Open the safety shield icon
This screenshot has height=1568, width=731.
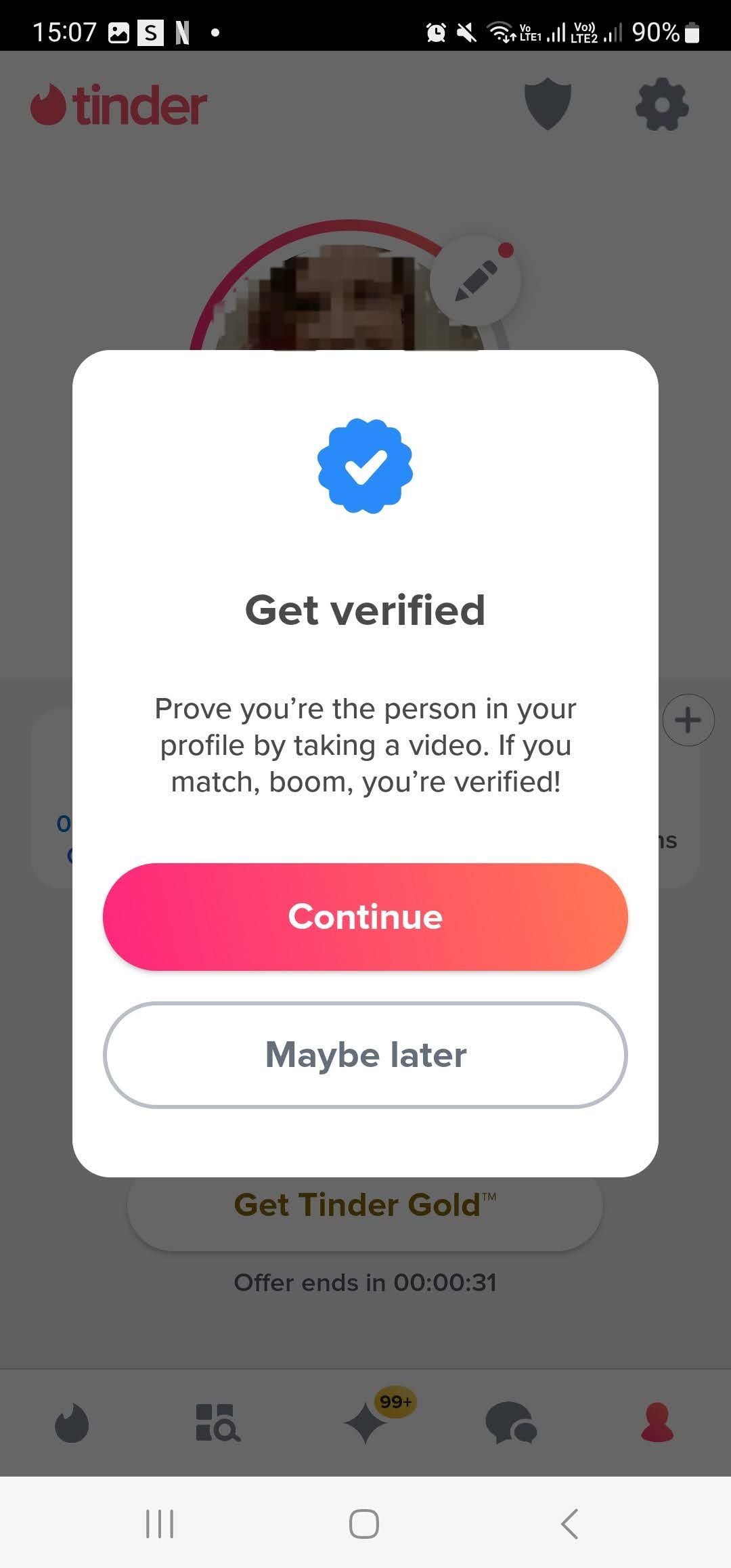tap(548, 105)
